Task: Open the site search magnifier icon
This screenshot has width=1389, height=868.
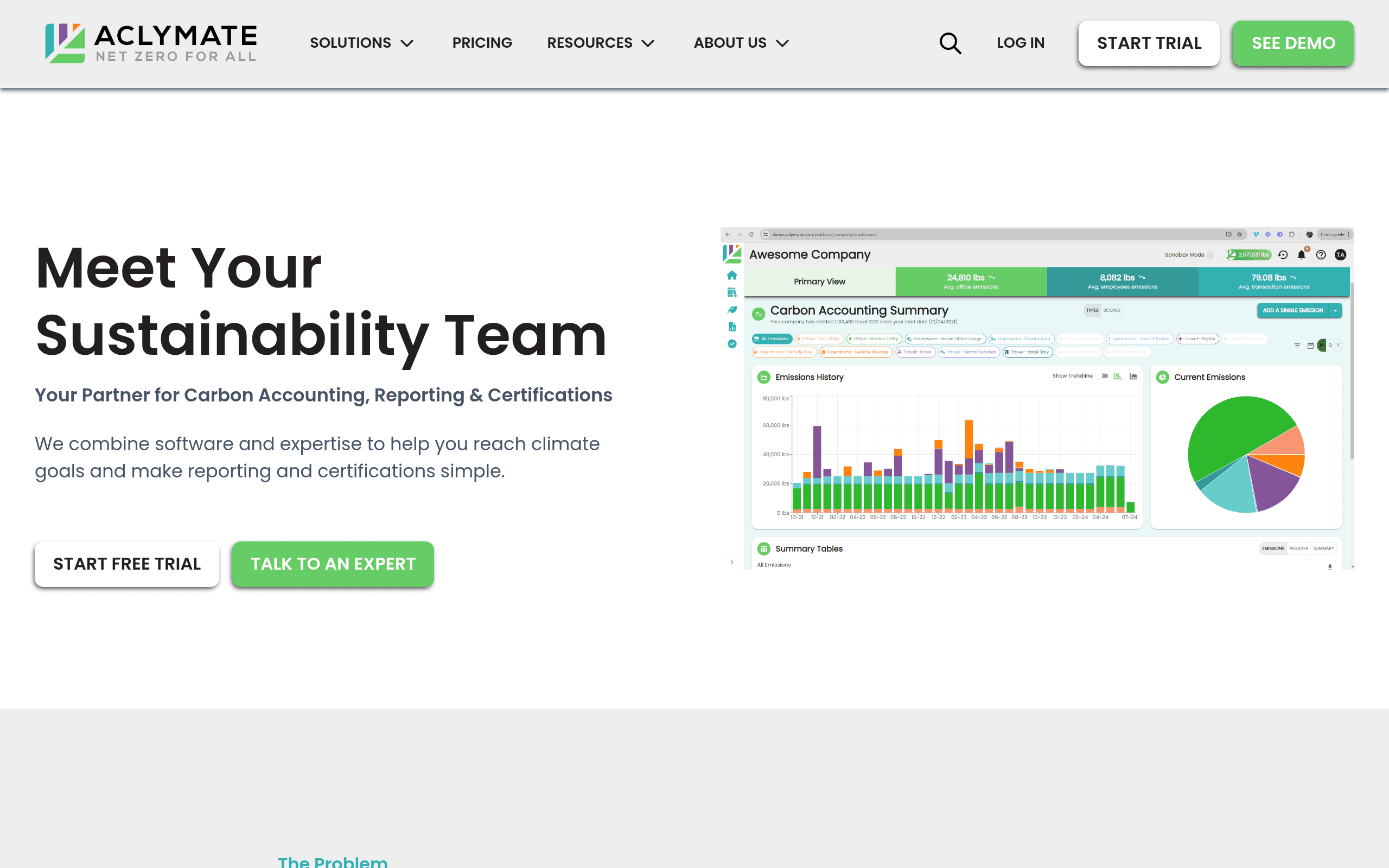Action: tap(950, 43)
